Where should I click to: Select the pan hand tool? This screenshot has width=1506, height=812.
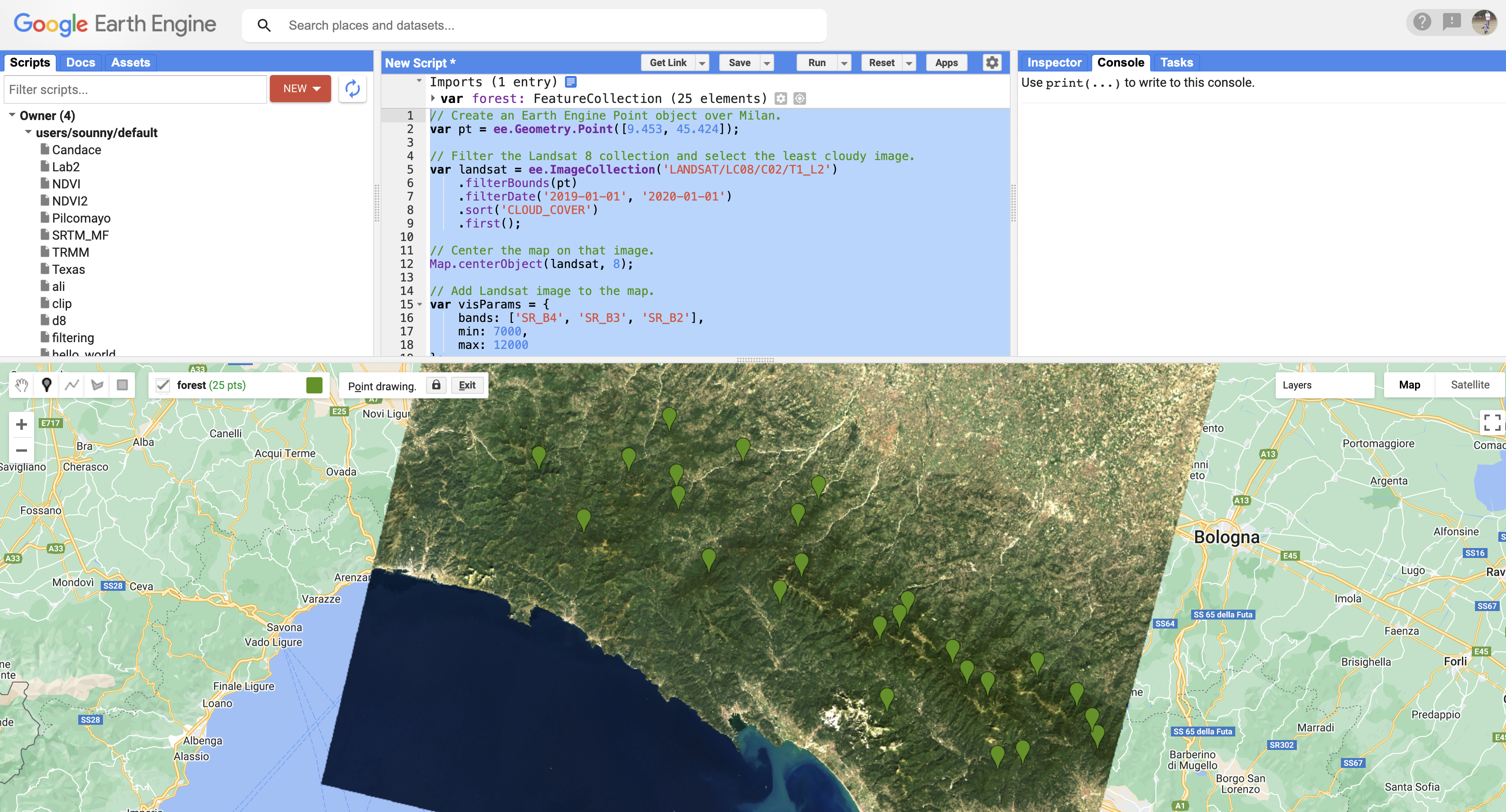22,385
